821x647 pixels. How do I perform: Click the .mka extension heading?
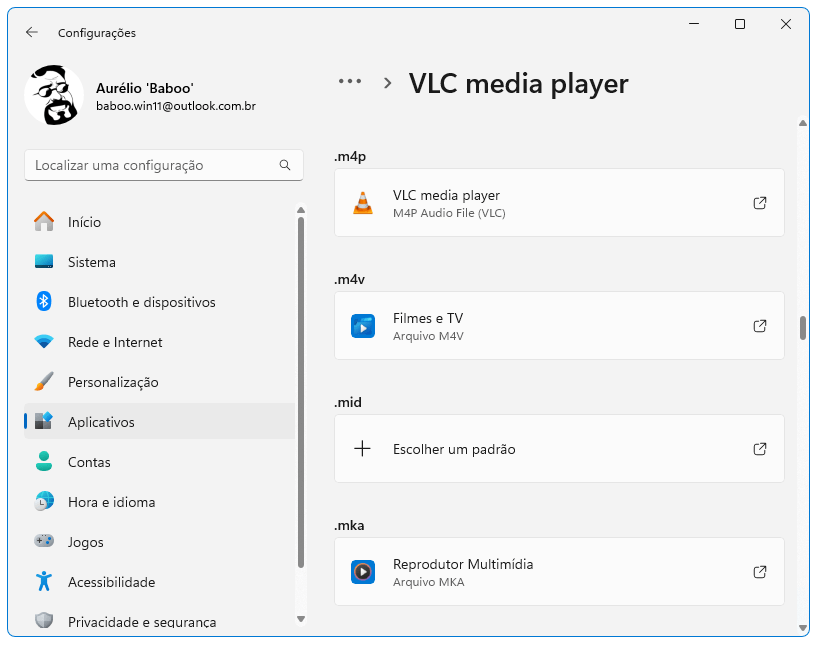coord(349,525)
